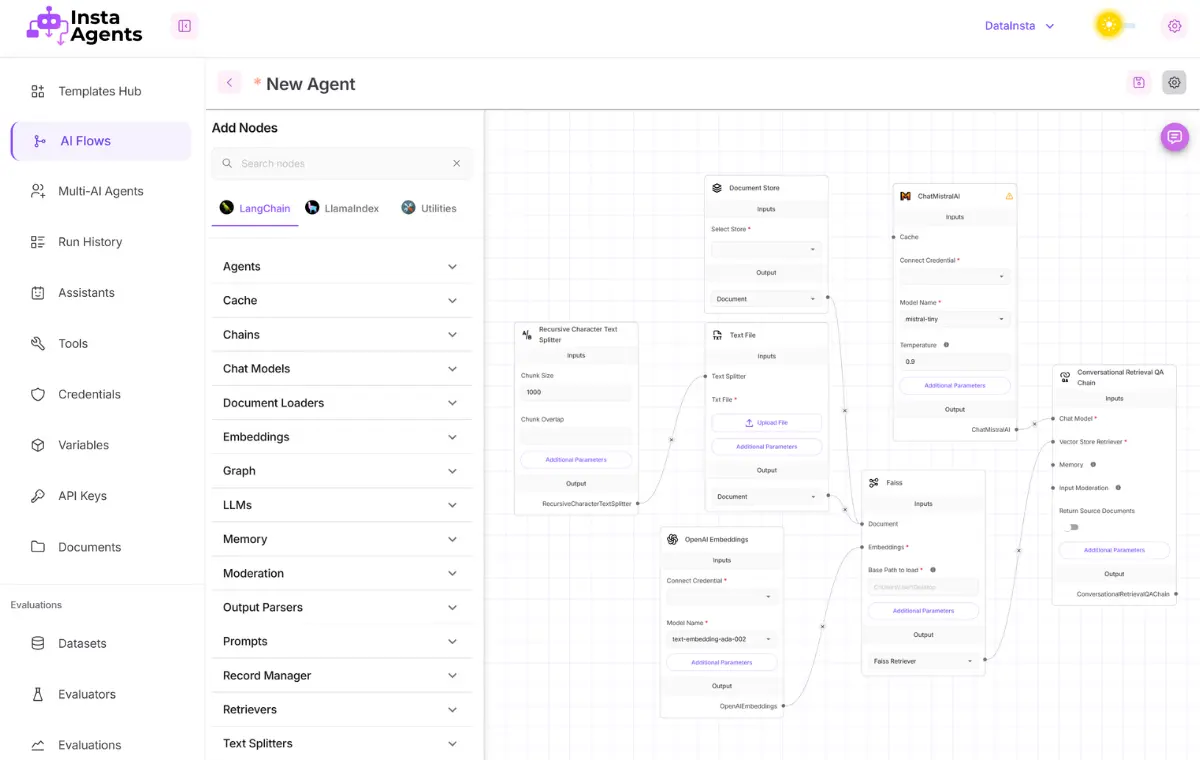This screenshot has width=1200, height=760.
Task: Expand the Document Loaders category
Action: point(341,403)
